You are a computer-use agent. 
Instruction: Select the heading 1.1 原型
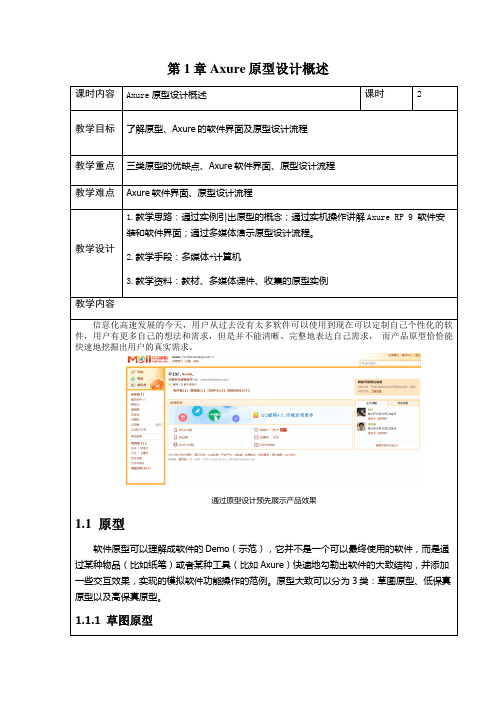(x=100, y=524)
